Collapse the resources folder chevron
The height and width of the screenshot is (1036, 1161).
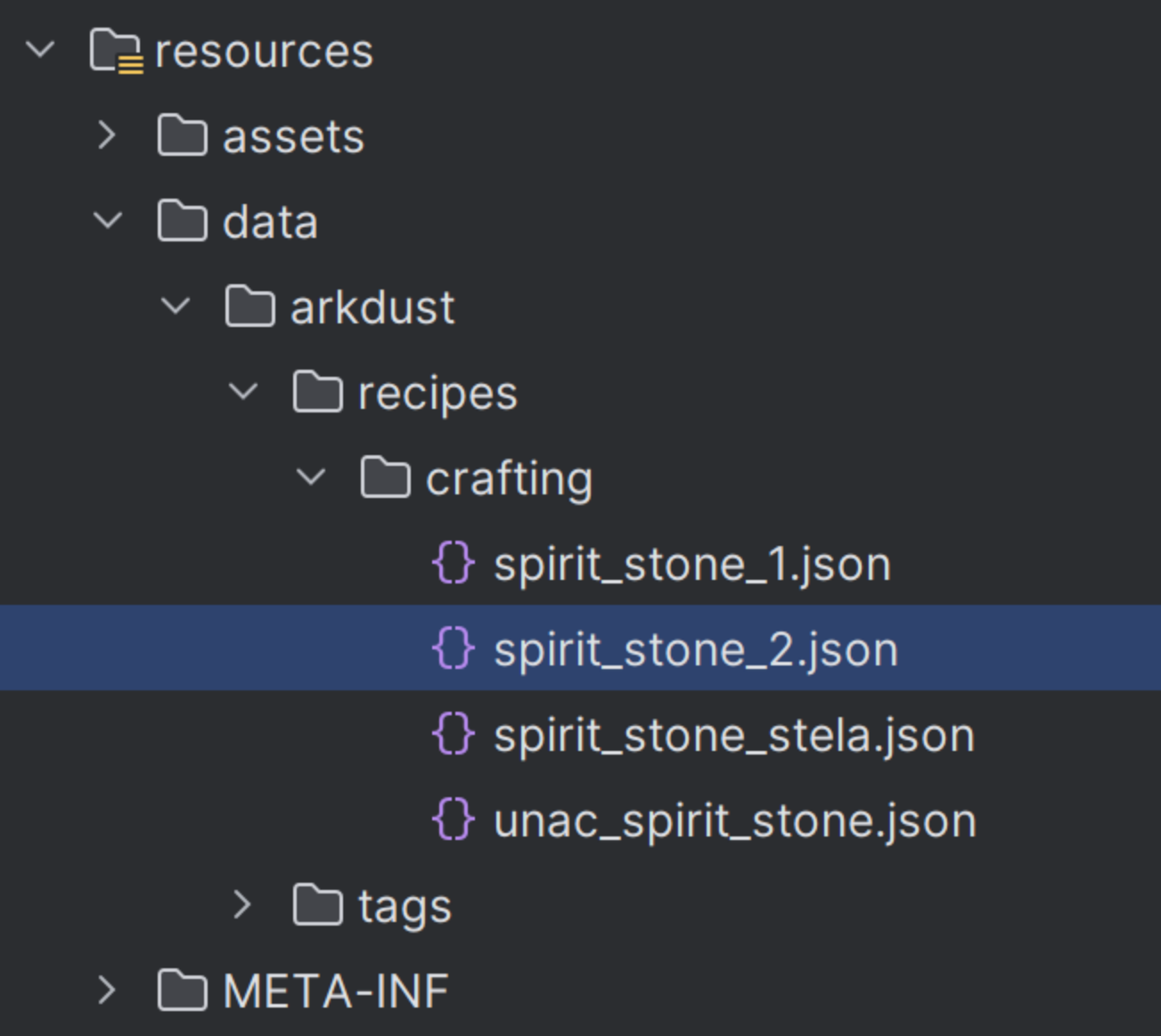tap(41, 50)
